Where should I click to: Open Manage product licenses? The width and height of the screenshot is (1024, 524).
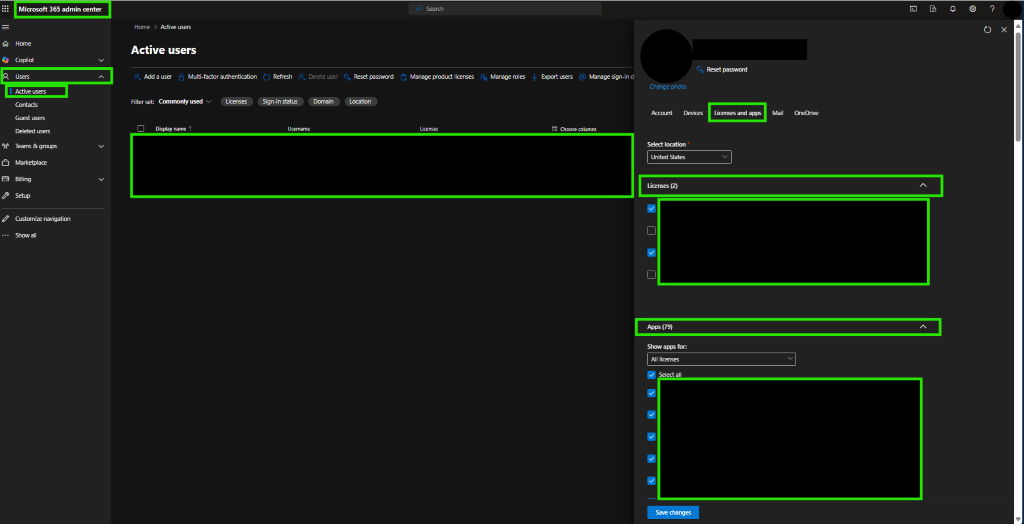[437, 76]
